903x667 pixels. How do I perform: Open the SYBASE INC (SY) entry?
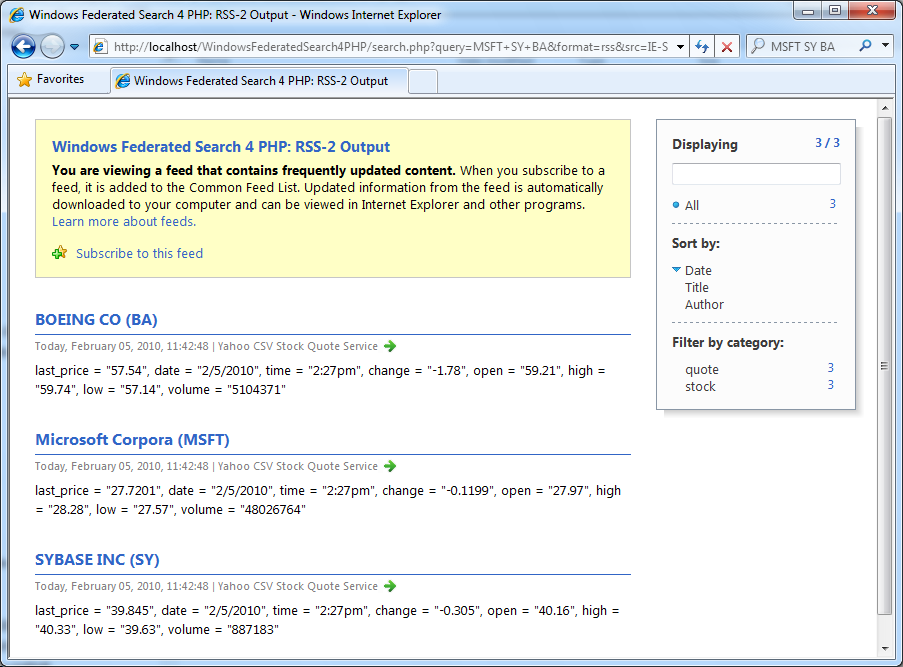[97, 560]
